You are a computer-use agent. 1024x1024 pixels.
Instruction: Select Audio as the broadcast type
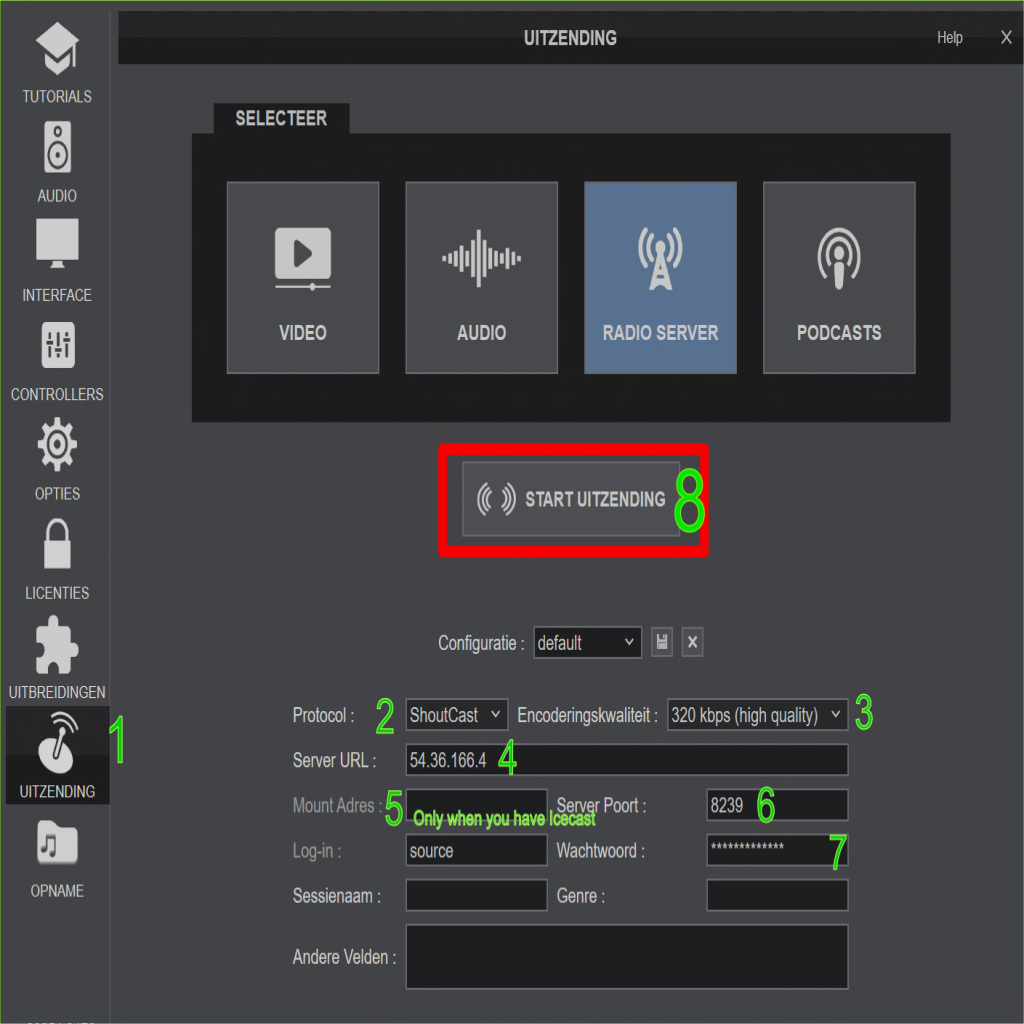click(x=481, y=278)
